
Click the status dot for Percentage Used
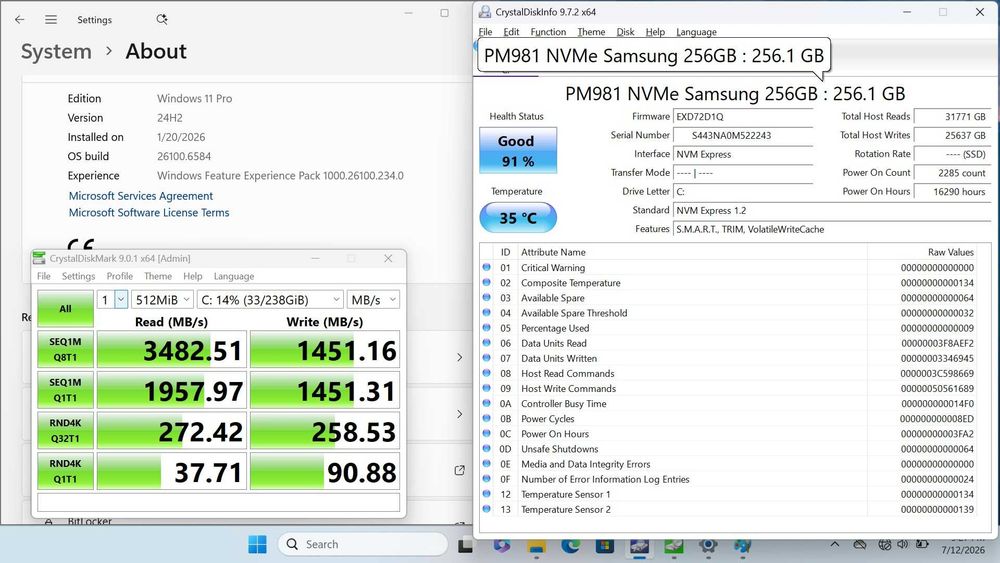coord(487,328)
